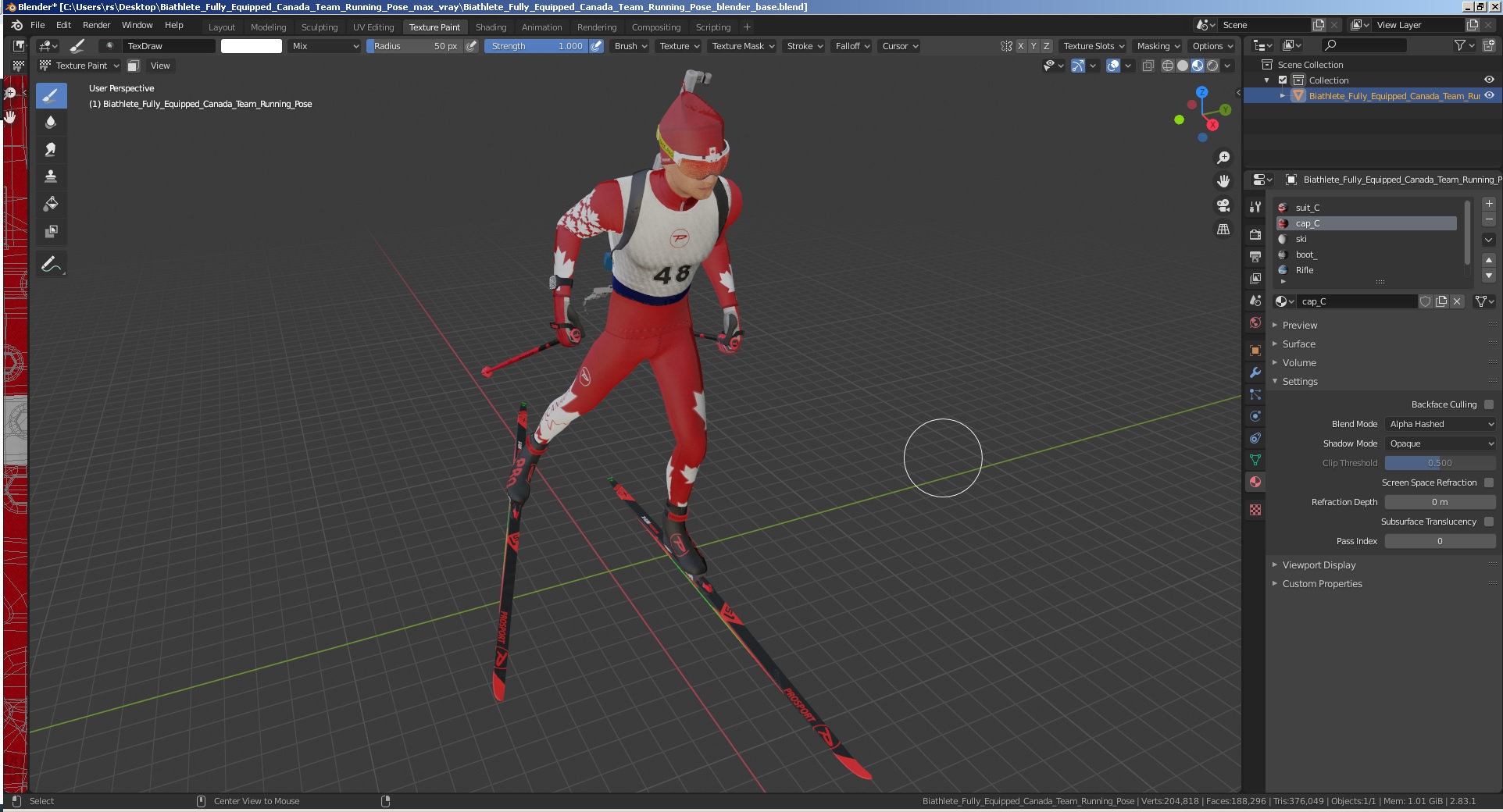Select the Draw brush tool
Screen dimensions: 1503x812
point(51,96)
